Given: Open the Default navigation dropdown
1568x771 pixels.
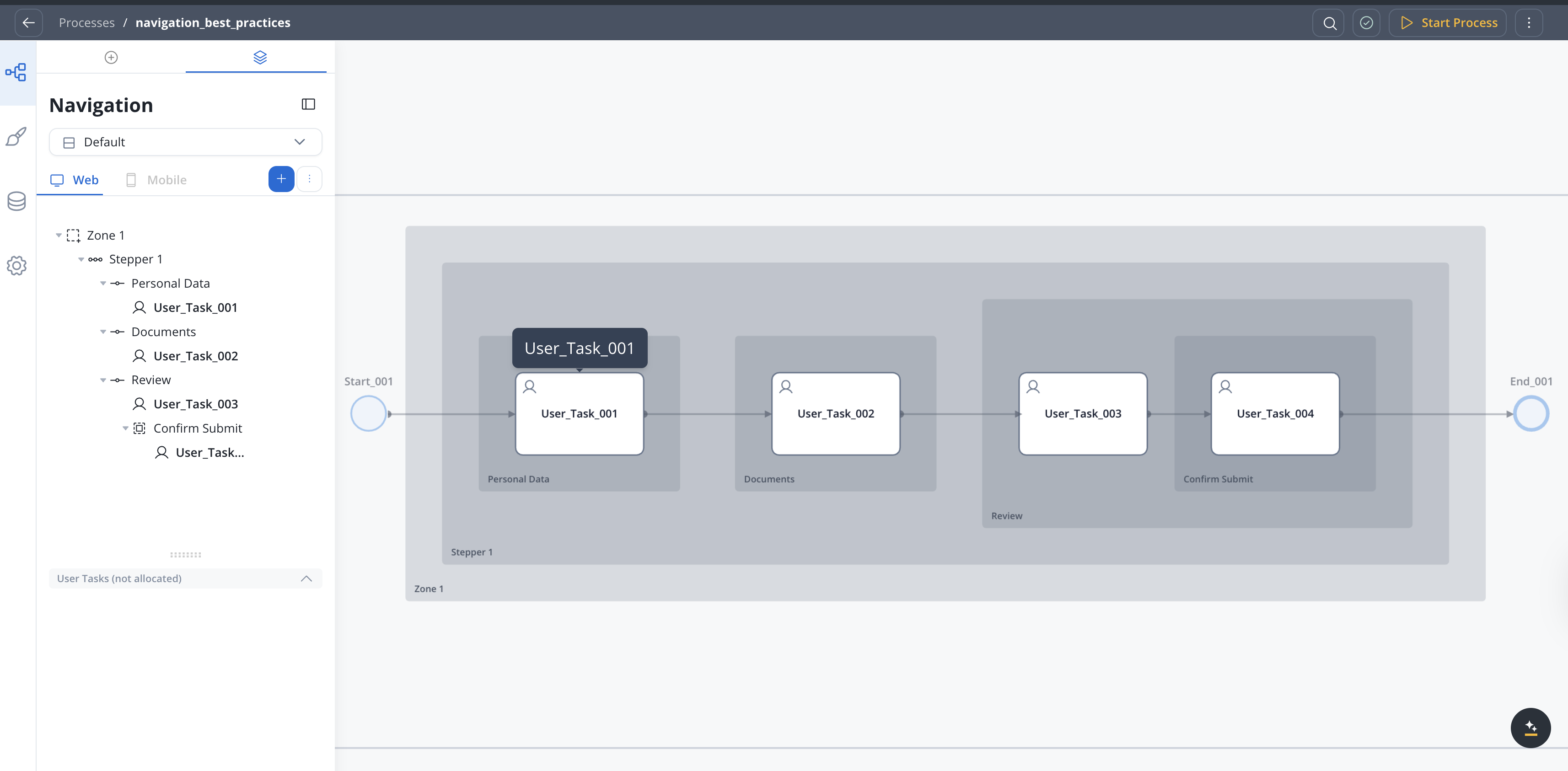Looking at the screenshot, I should click(x=185, y=142).
